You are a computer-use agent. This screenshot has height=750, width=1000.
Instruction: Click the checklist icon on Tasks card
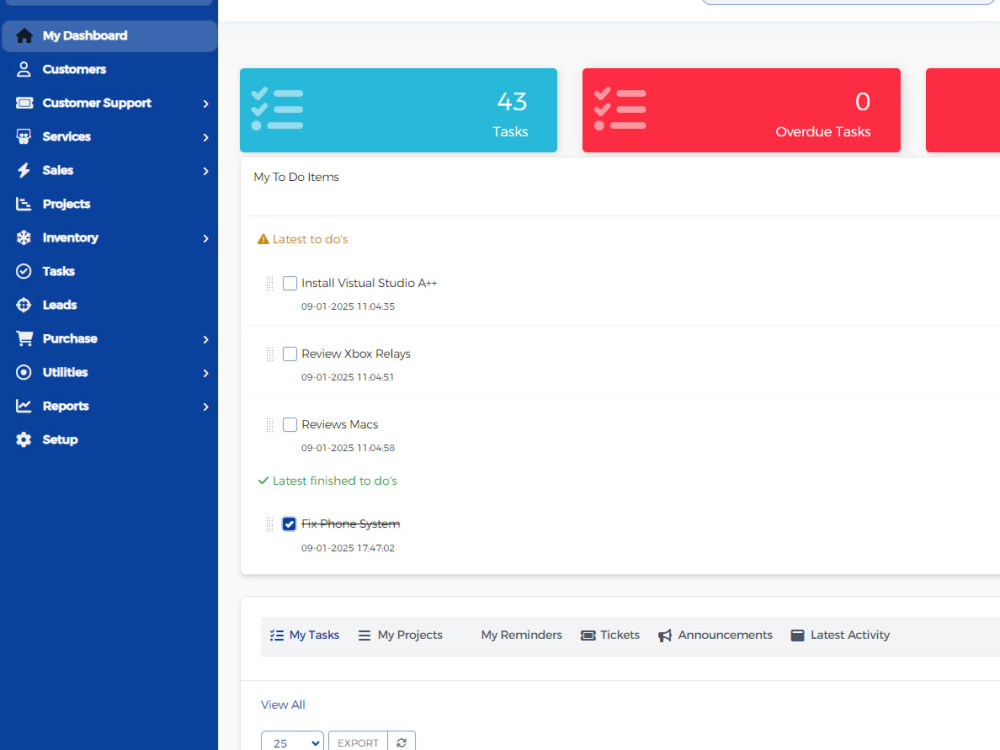point(277,109)
